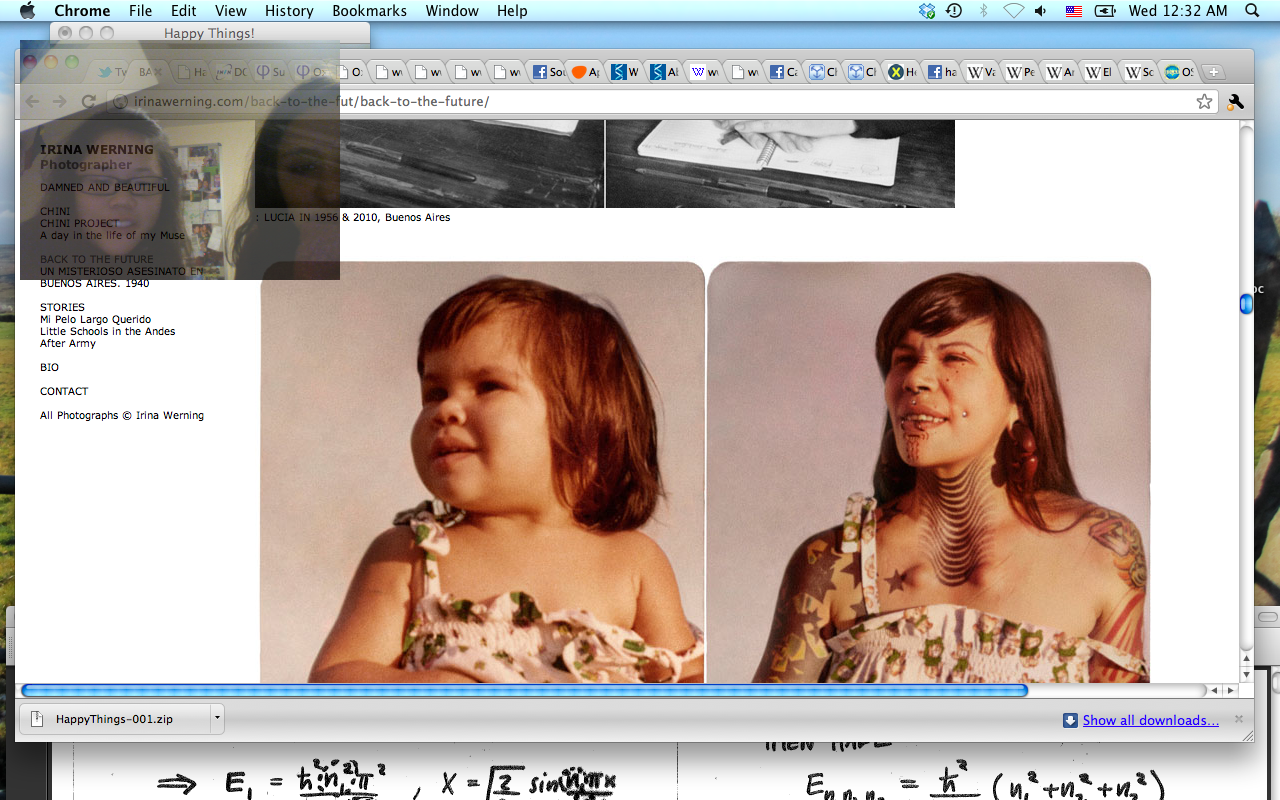Click the Chrome wrench settings icon
This screenshot has width=1280, height=800.
pos(1235,101)
